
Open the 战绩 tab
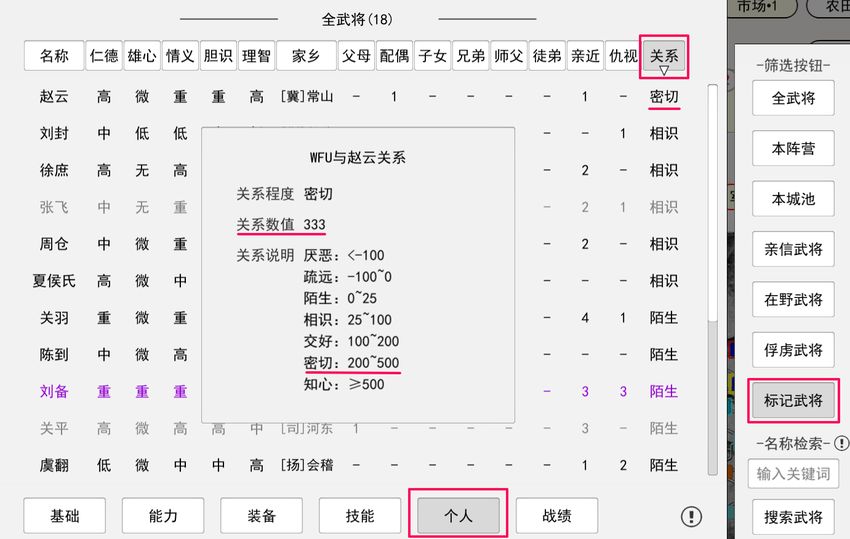point(557,516)
